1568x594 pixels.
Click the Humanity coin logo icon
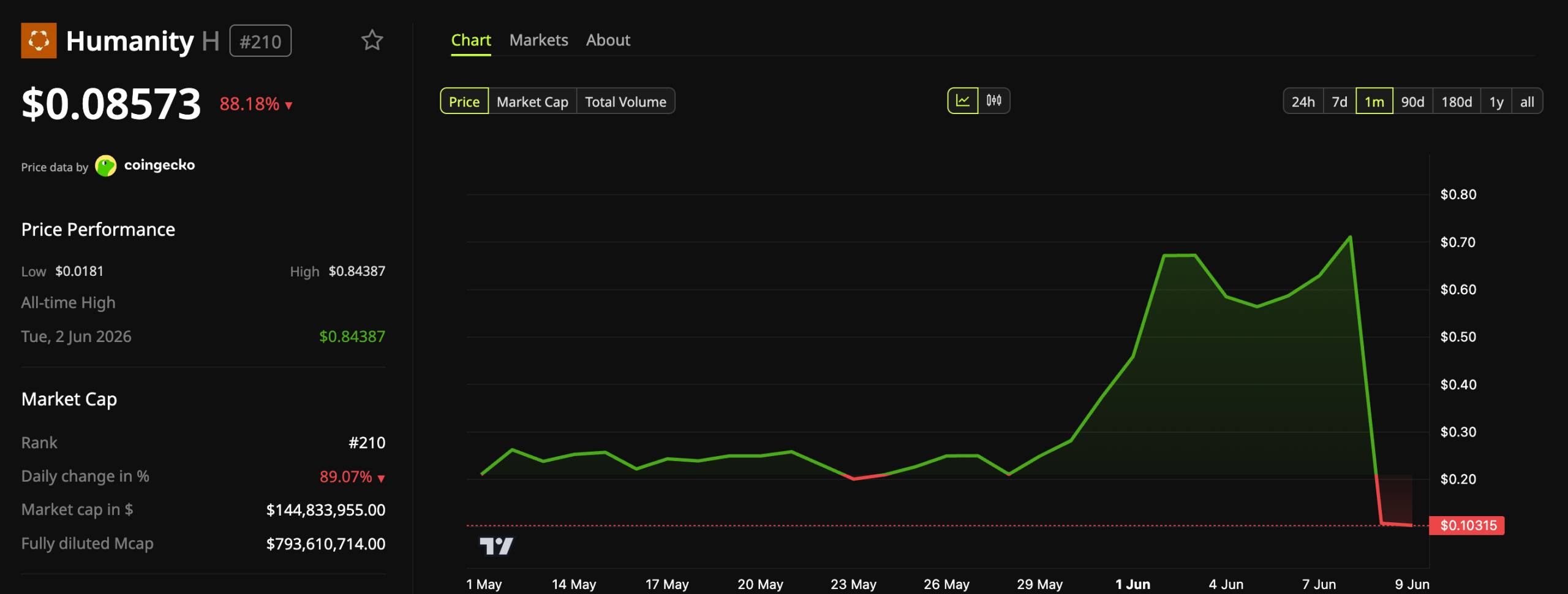(x=39, y=40)
